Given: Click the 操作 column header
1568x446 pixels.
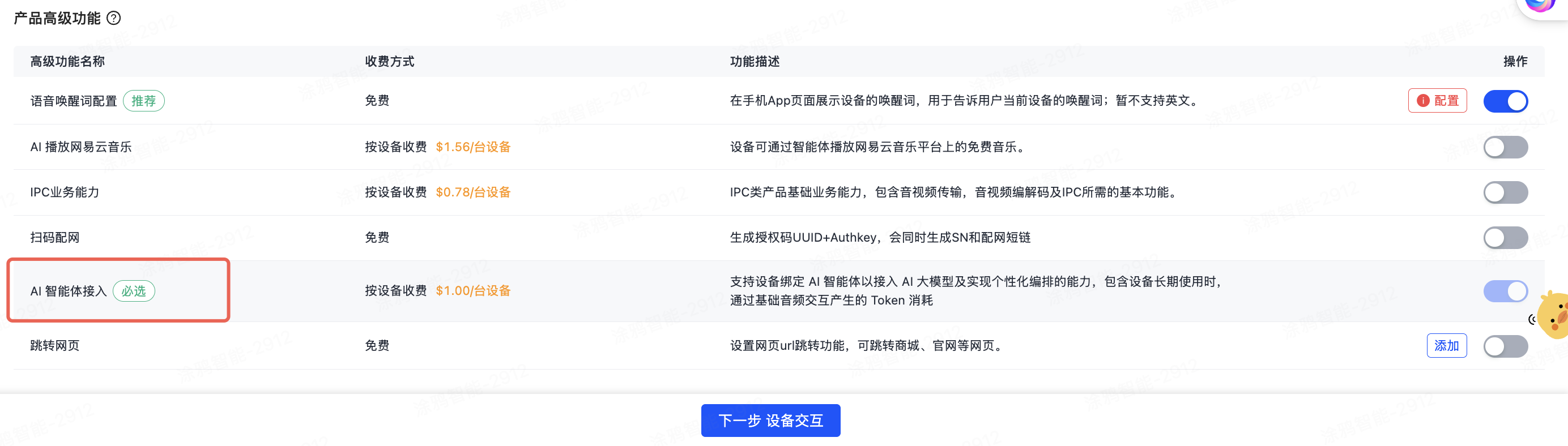Looking at the screenshot, I should 1515,62.
